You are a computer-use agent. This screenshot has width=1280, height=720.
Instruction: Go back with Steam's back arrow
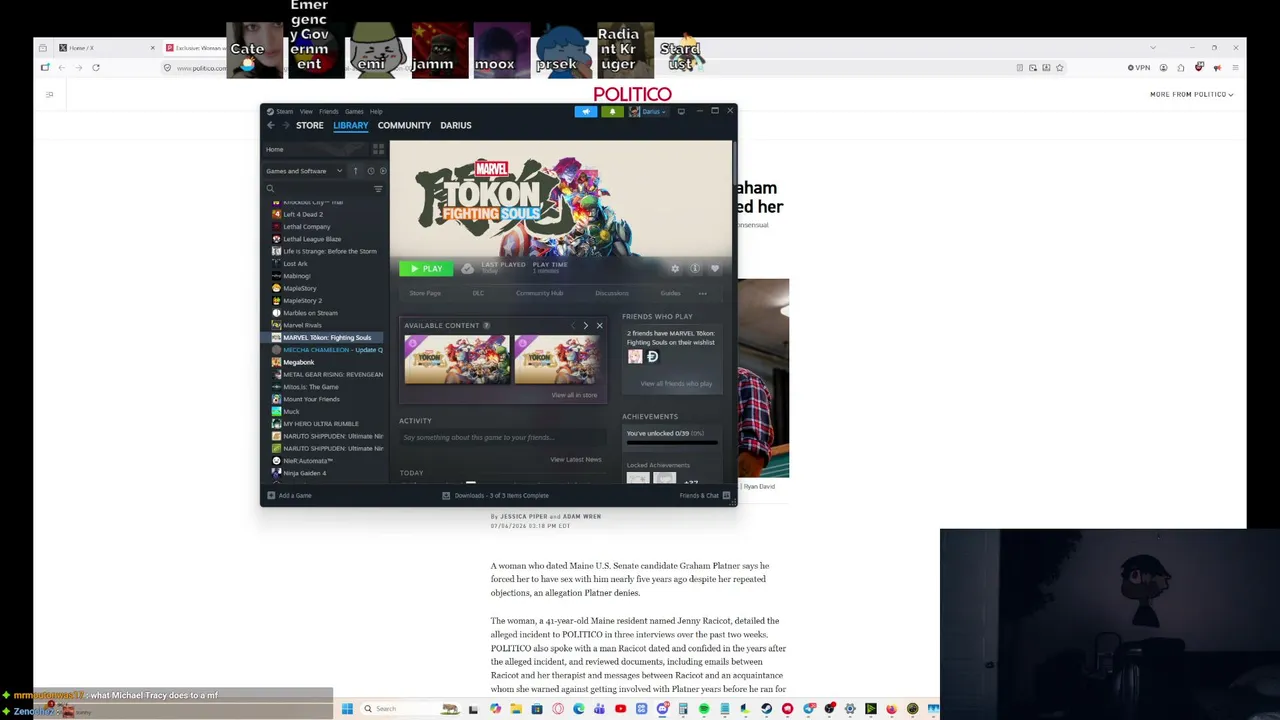click(271, 125)
